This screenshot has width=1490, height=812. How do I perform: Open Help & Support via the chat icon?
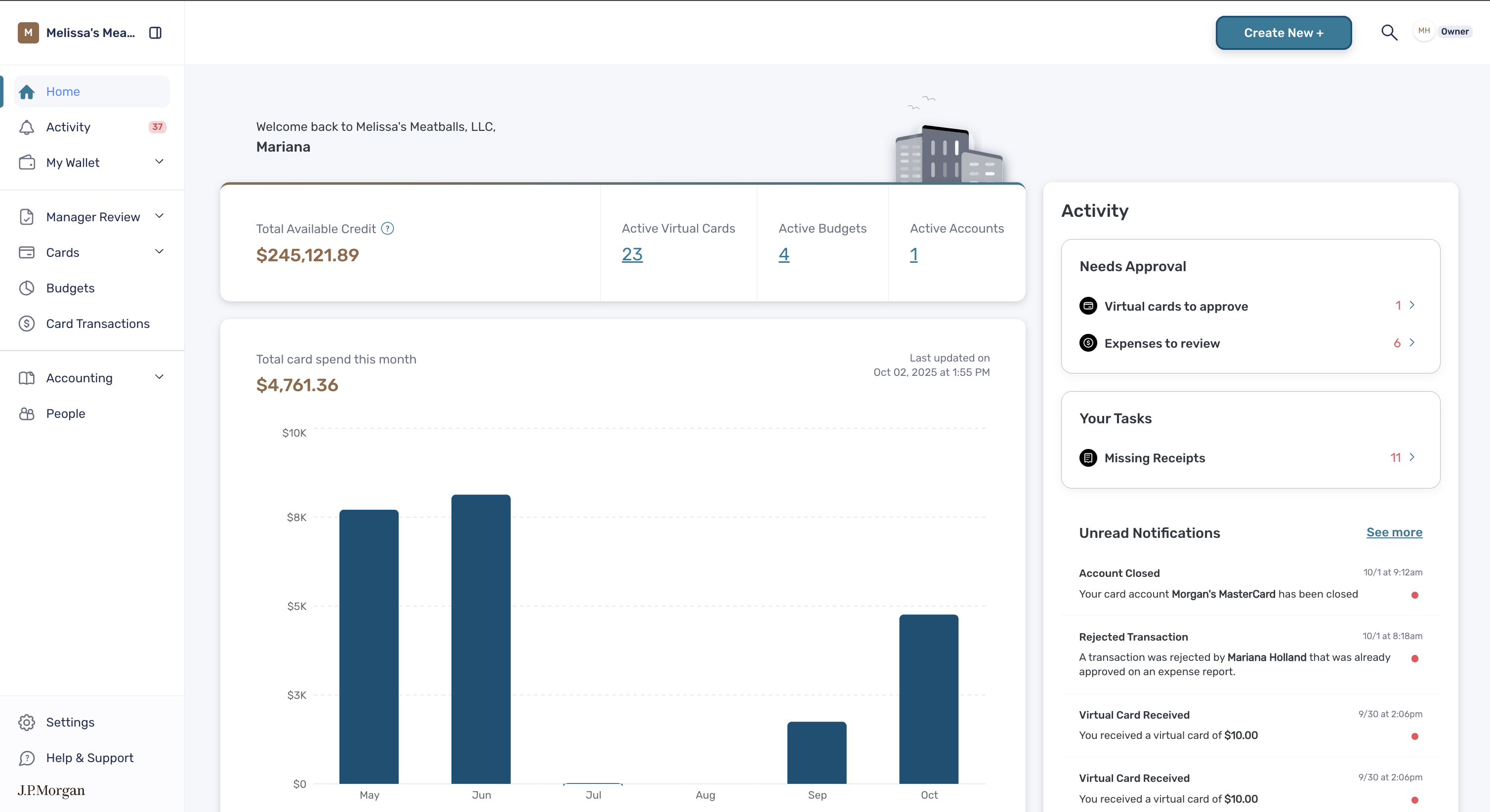(x=27, y=758)
